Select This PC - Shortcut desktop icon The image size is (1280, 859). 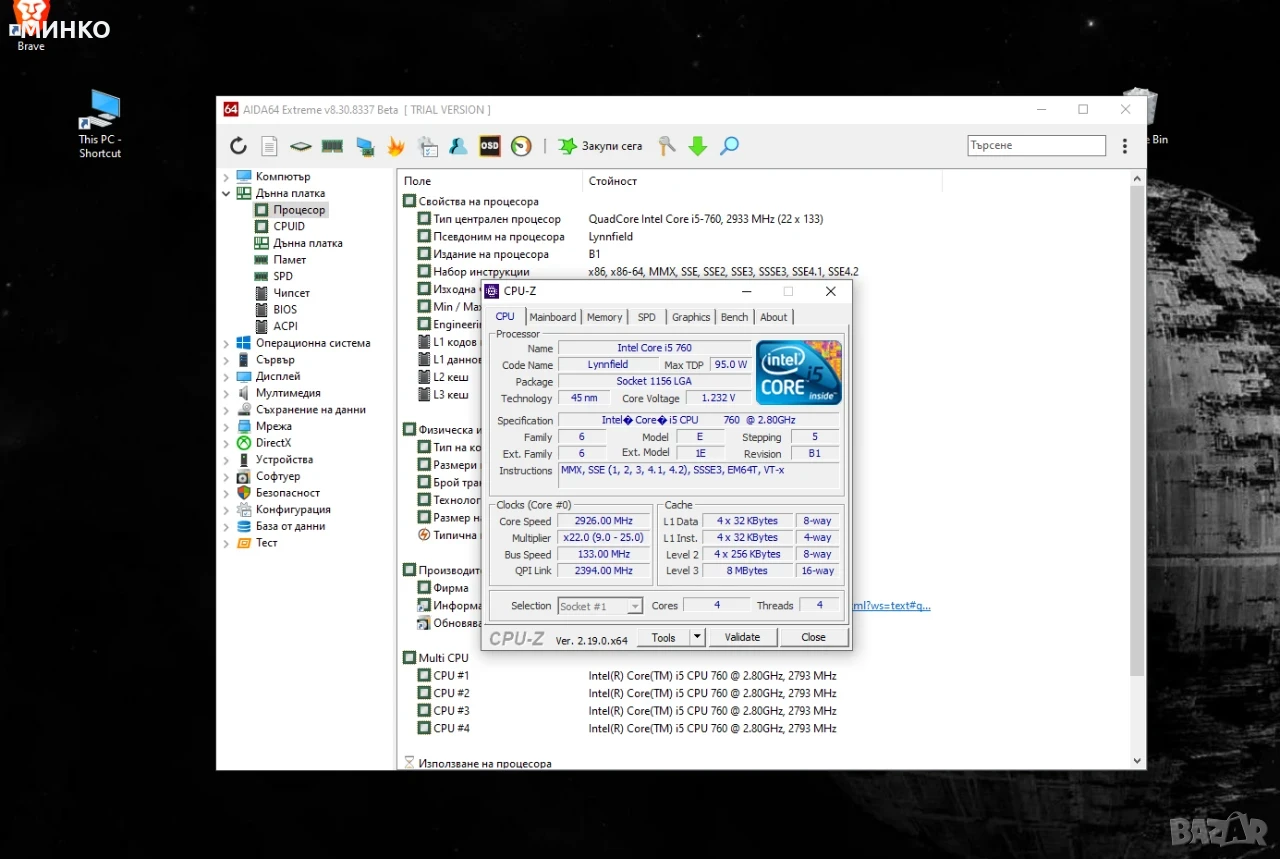[x=100, y=124]
